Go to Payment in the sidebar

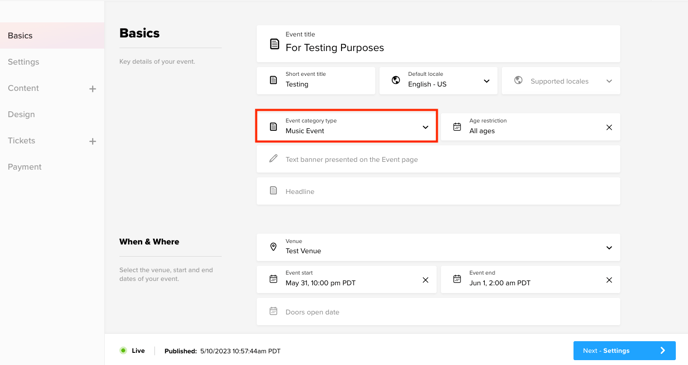pyautogui.click(x=25, y=167)
